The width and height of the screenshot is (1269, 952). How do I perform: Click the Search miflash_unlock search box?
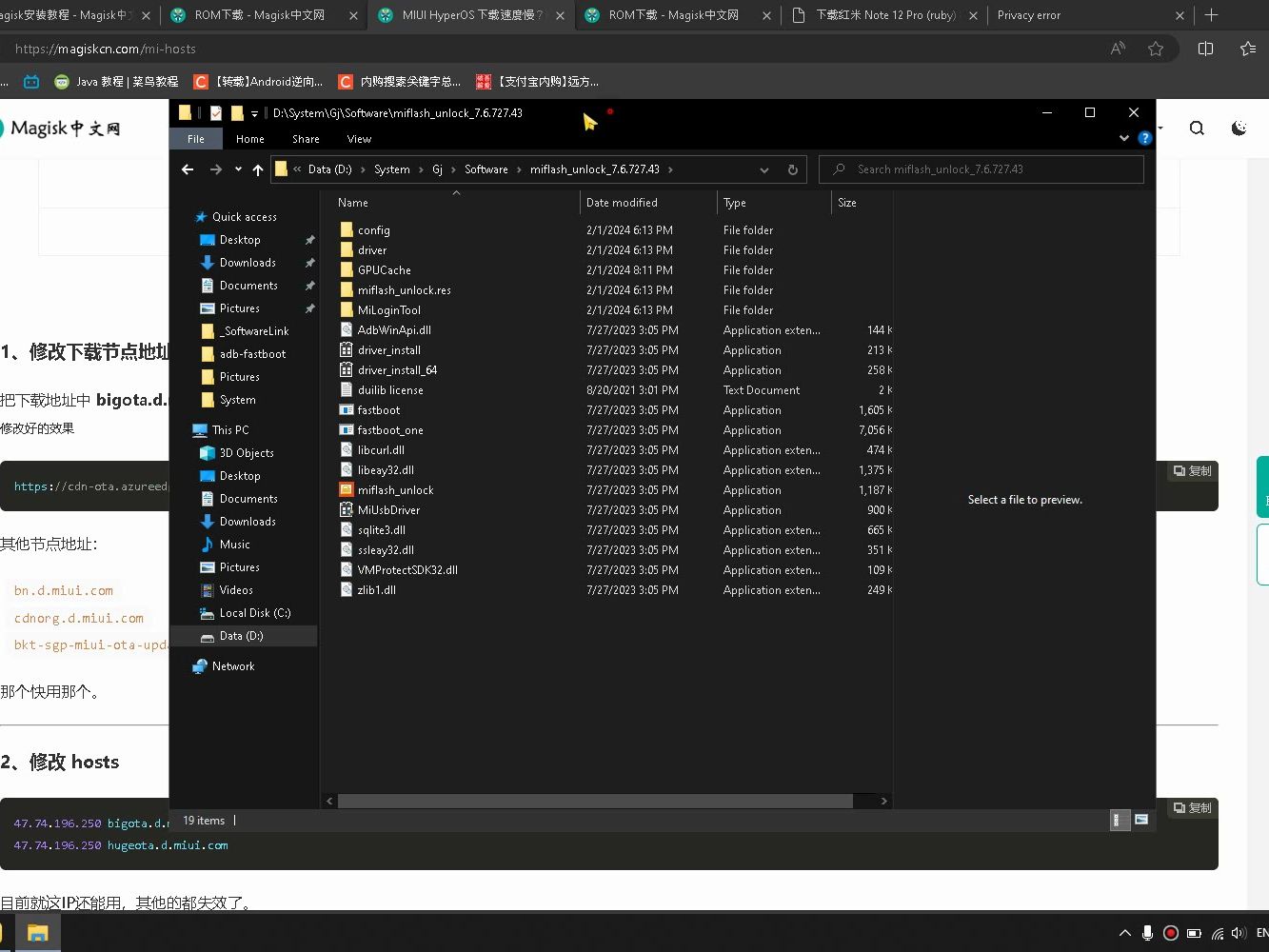(x=981, y=169)
